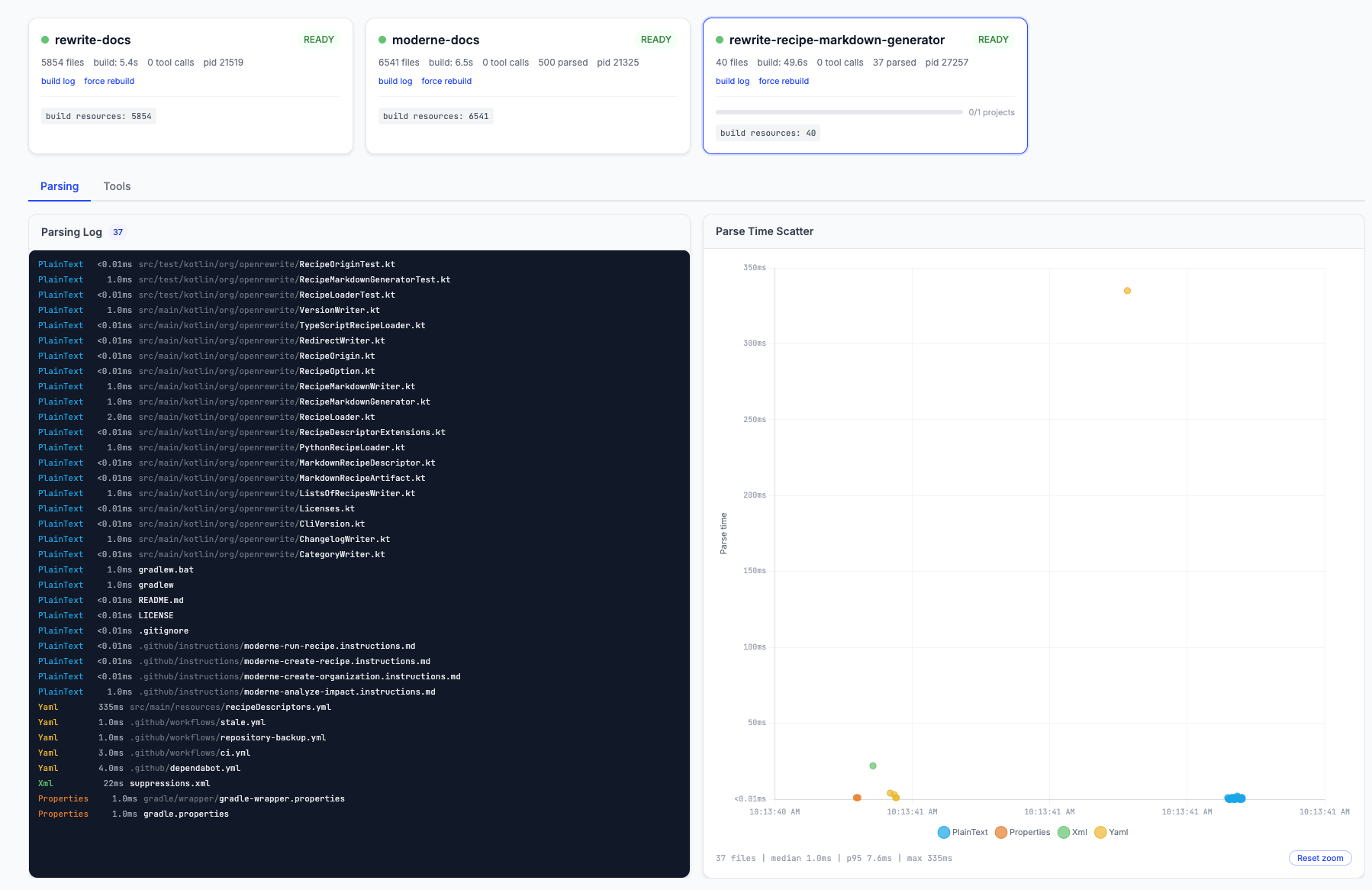Switch to the Tools tab

[116, 186]
